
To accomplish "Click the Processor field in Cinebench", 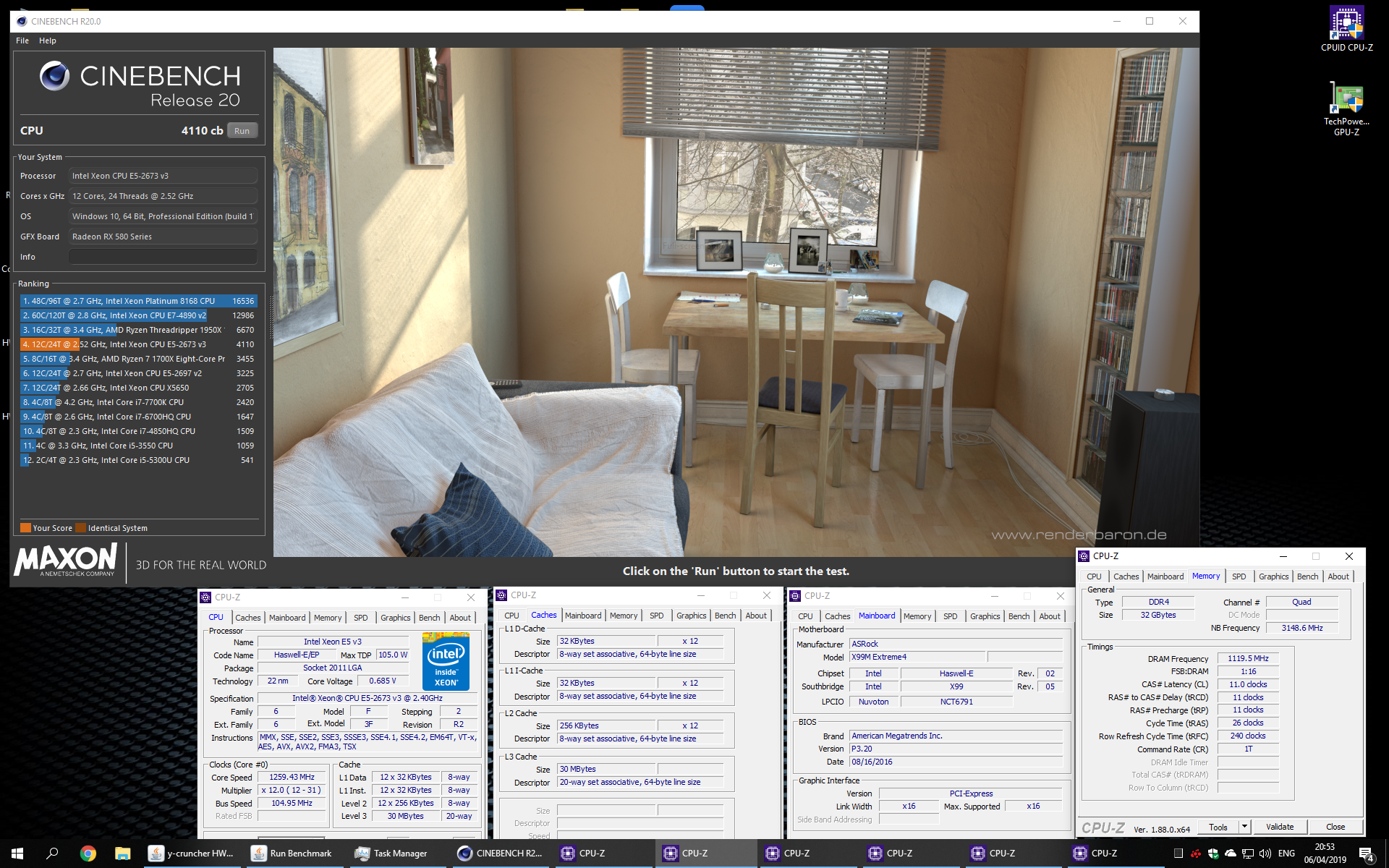I will pos(163,176).
